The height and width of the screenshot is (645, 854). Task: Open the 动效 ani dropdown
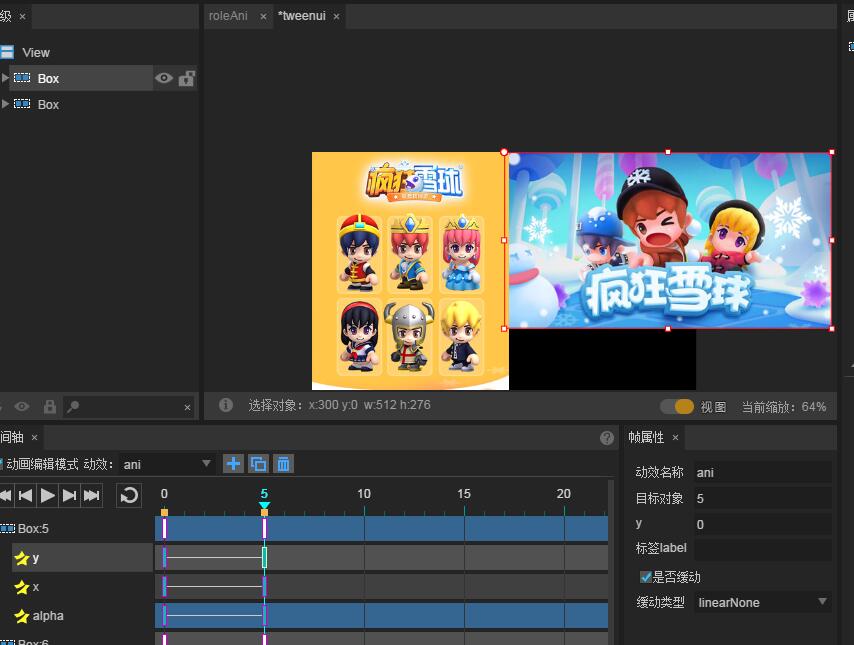[166, 464]
